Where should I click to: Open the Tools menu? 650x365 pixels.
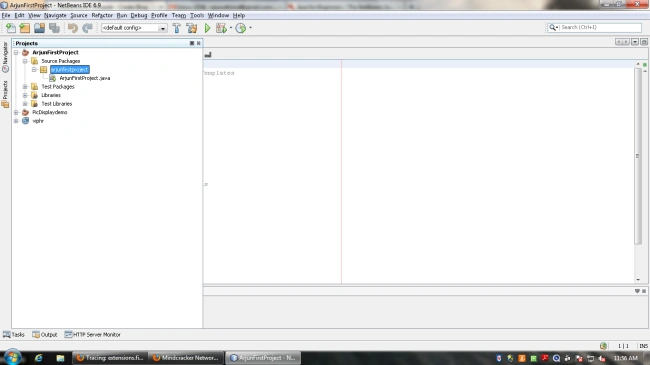click(197, 15)
